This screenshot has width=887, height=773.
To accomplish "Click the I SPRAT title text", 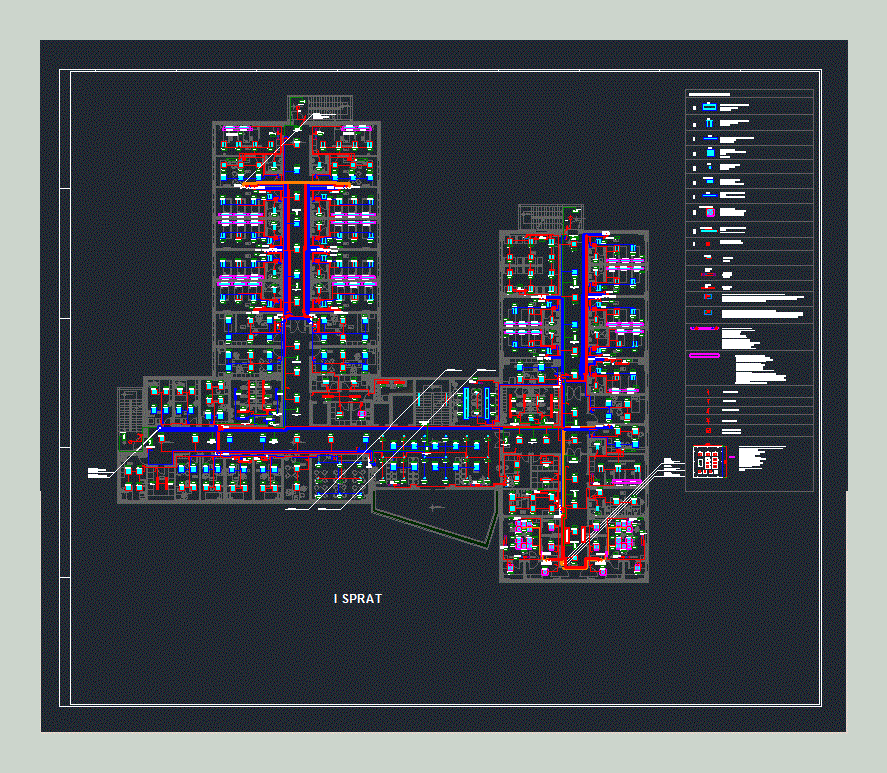I will click(357, 599).
